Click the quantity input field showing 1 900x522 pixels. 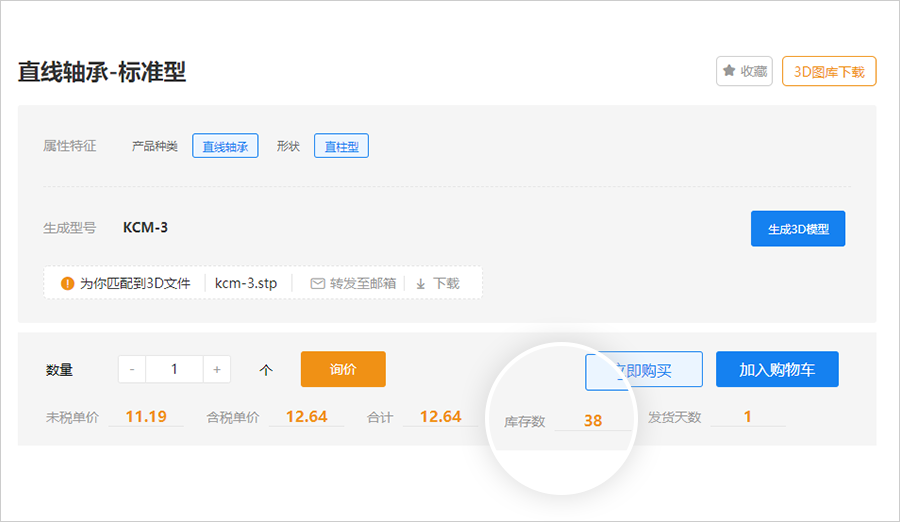[x=174, y=369]
